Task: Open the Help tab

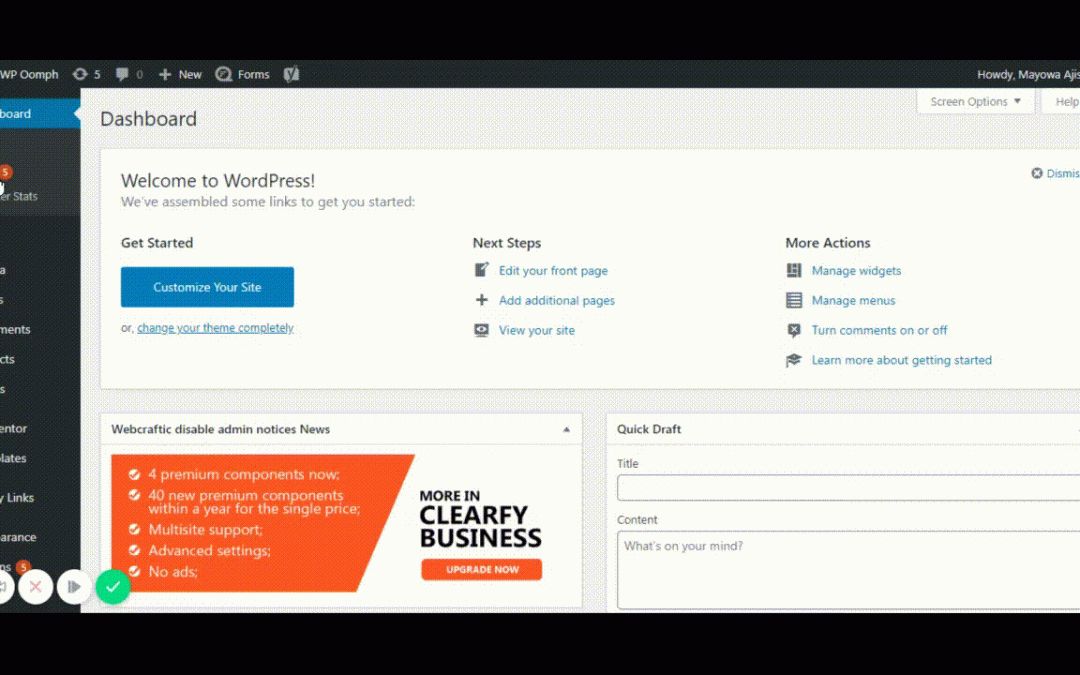Action: 1061,101
